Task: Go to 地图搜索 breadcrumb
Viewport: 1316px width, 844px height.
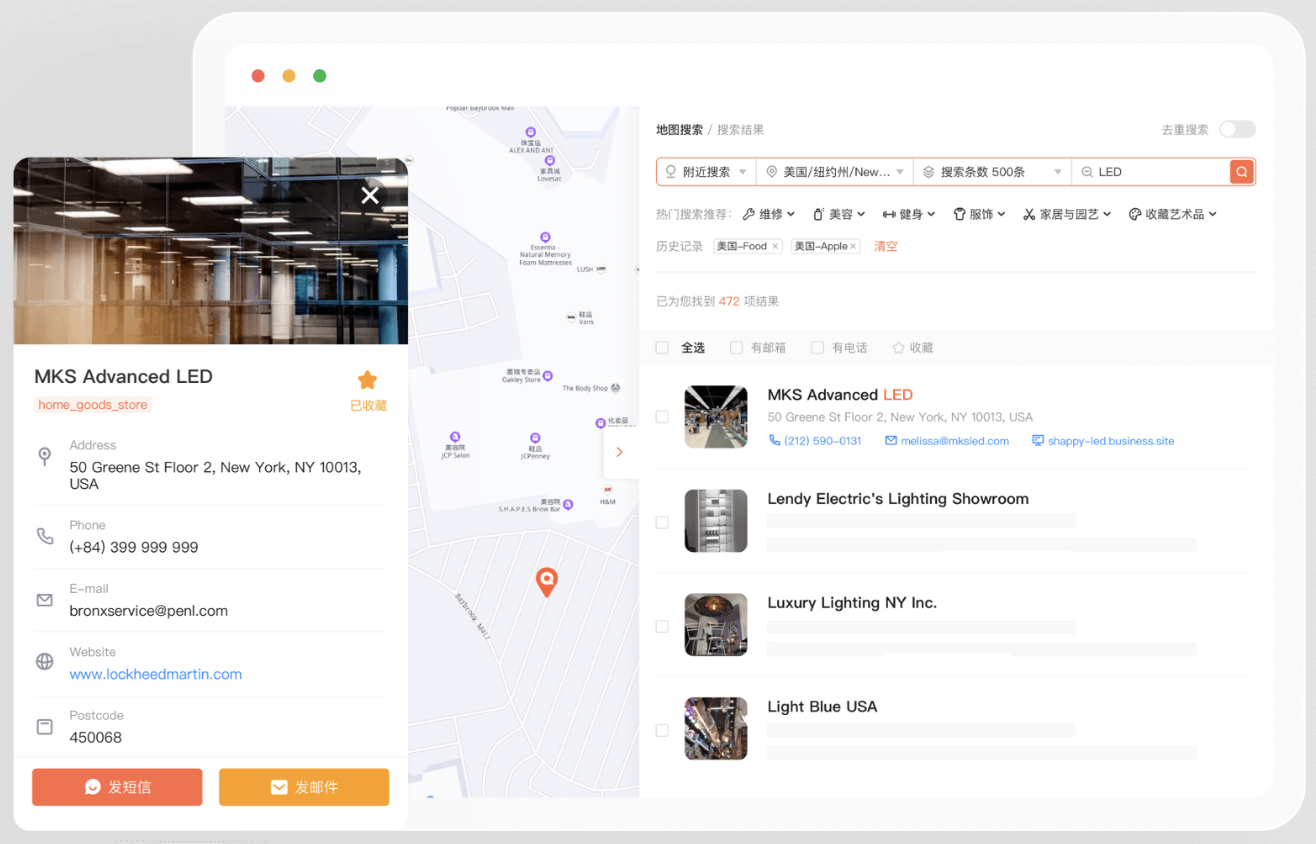Action: [x=680, y=130]
